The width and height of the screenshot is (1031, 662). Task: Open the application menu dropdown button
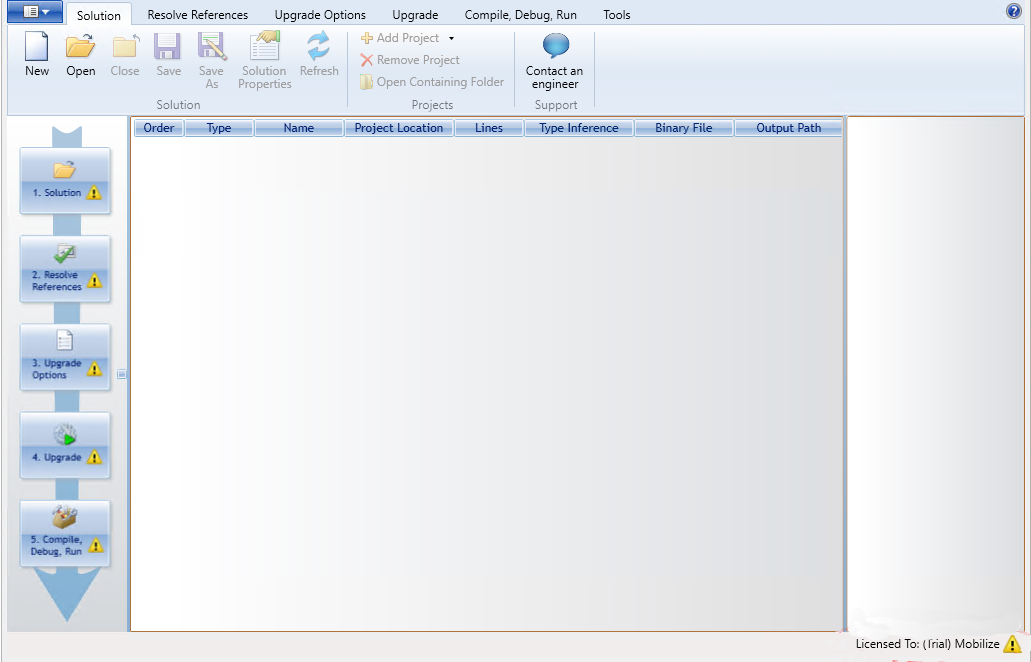(35, 12)
